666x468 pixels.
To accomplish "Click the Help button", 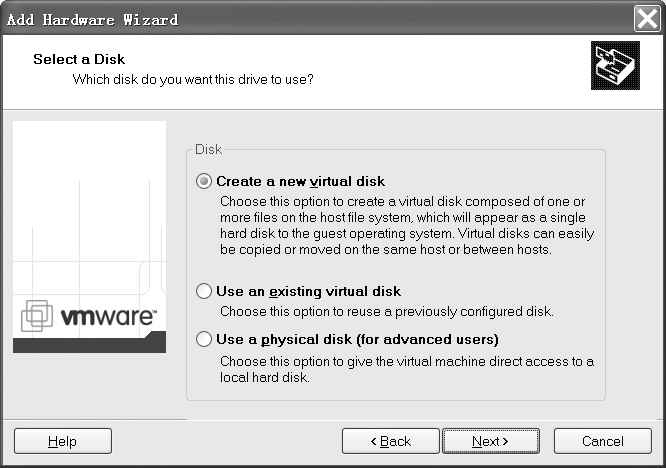I will pyautogui.click(x=62, y=441).
